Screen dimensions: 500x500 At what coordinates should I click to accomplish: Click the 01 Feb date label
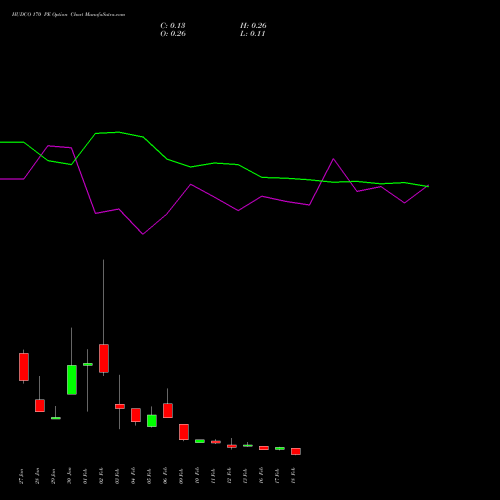pos(86,476)
